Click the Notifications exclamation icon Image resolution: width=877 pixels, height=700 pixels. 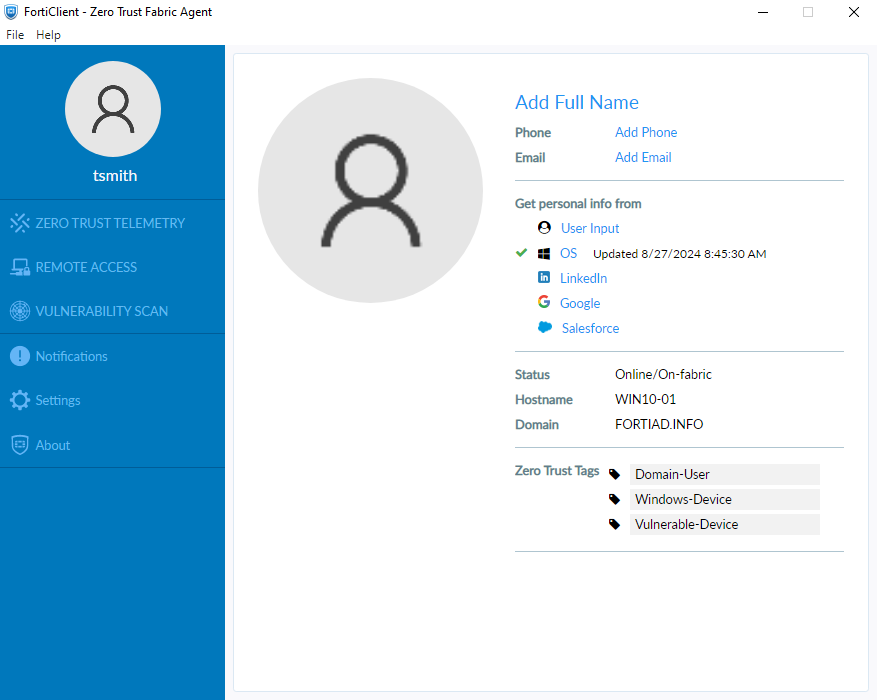(20, 356)
